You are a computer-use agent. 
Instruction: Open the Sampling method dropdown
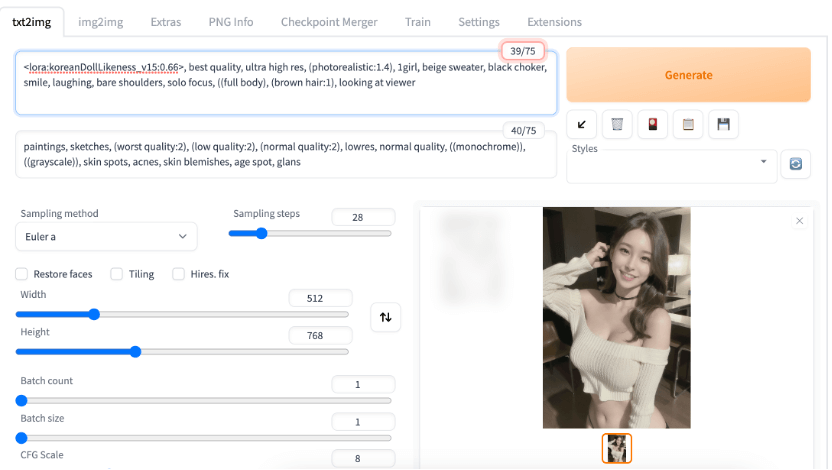(x=106, y=236)
